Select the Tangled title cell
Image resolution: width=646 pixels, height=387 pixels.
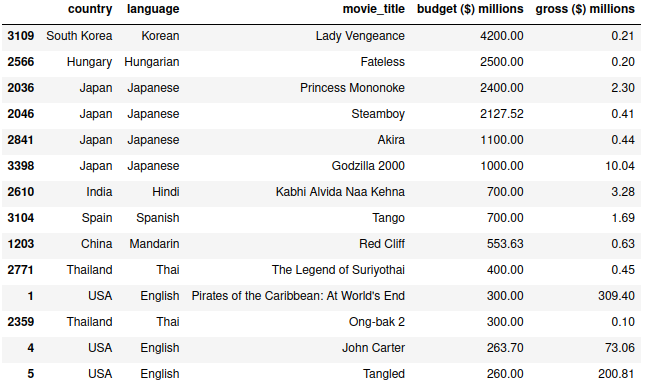[x=384, y=373]
